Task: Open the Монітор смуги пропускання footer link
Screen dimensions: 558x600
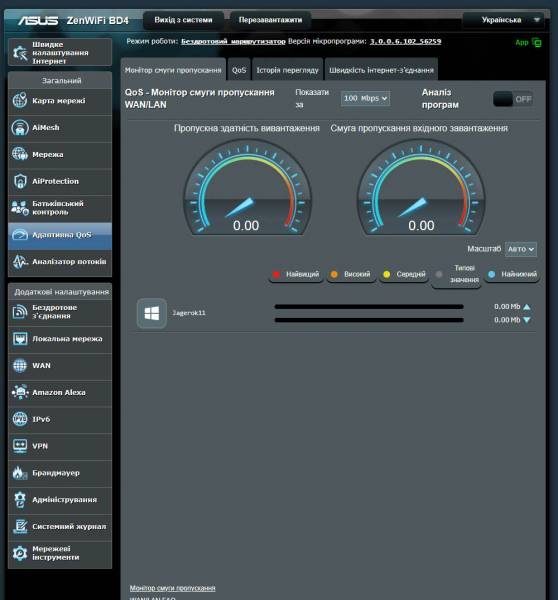Action: pos(172,588)
